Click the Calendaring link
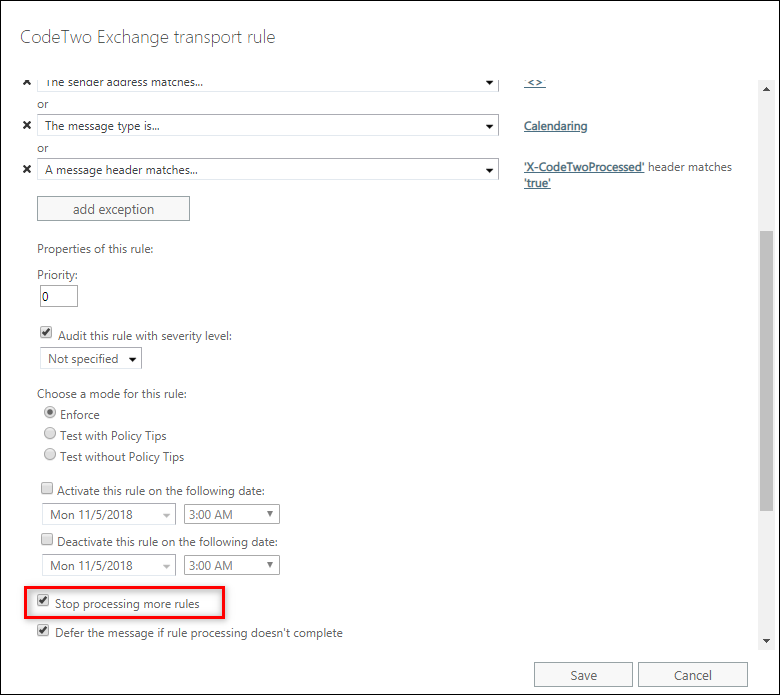780x695 pixels. coord(555,126)
